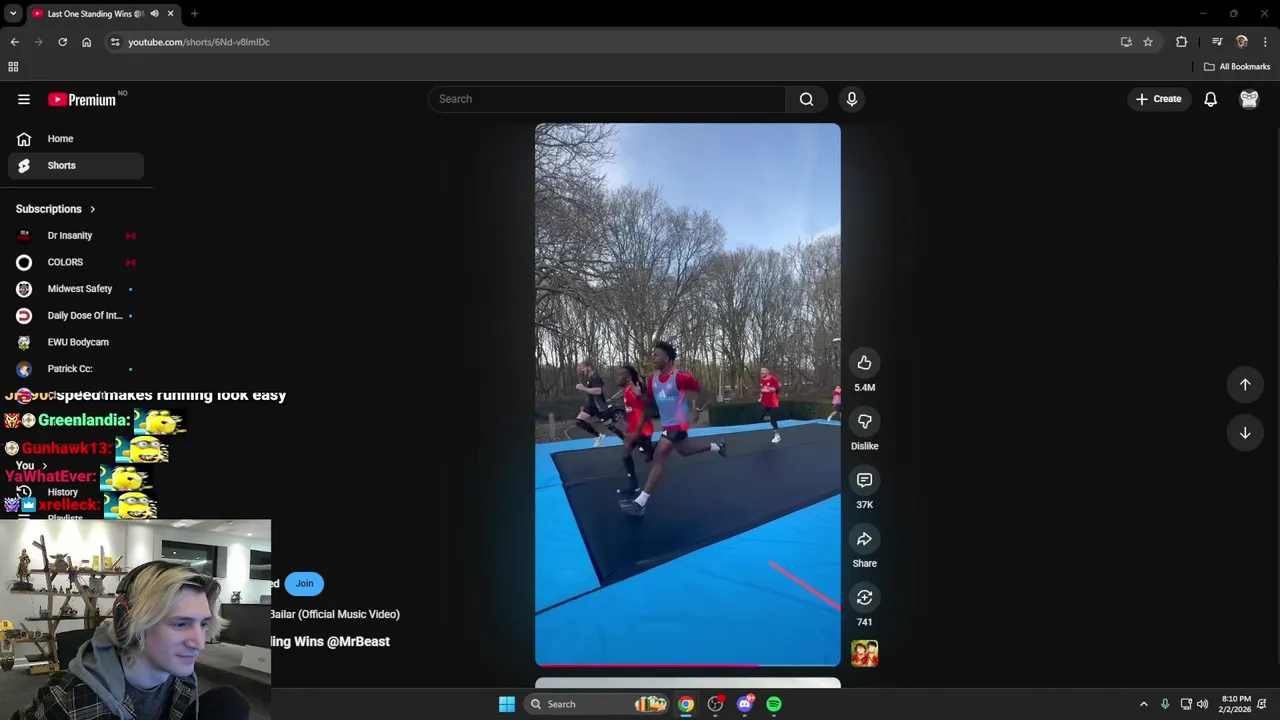The height and width of the screenshot is (720, 1280).
Task: Open the taskbar clock and date
Action: [1236, 704]
